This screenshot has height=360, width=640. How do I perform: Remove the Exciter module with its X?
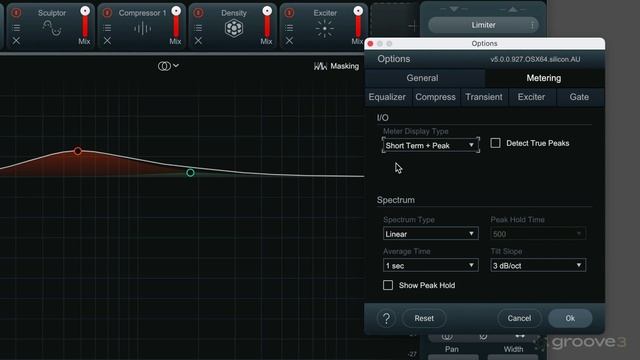(x=289, y=41)
